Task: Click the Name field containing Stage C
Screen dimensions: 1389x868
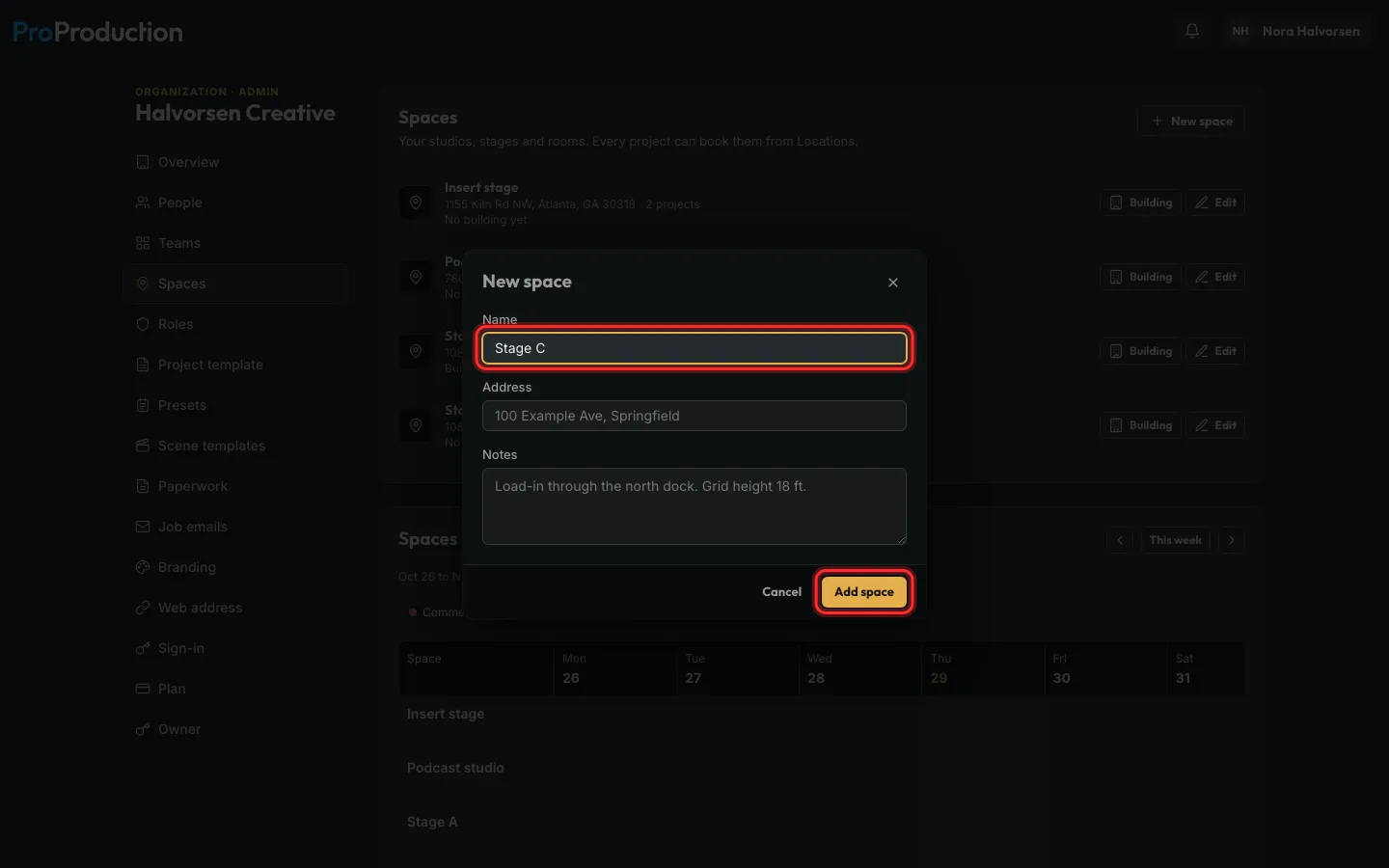Action: point(694,348)
